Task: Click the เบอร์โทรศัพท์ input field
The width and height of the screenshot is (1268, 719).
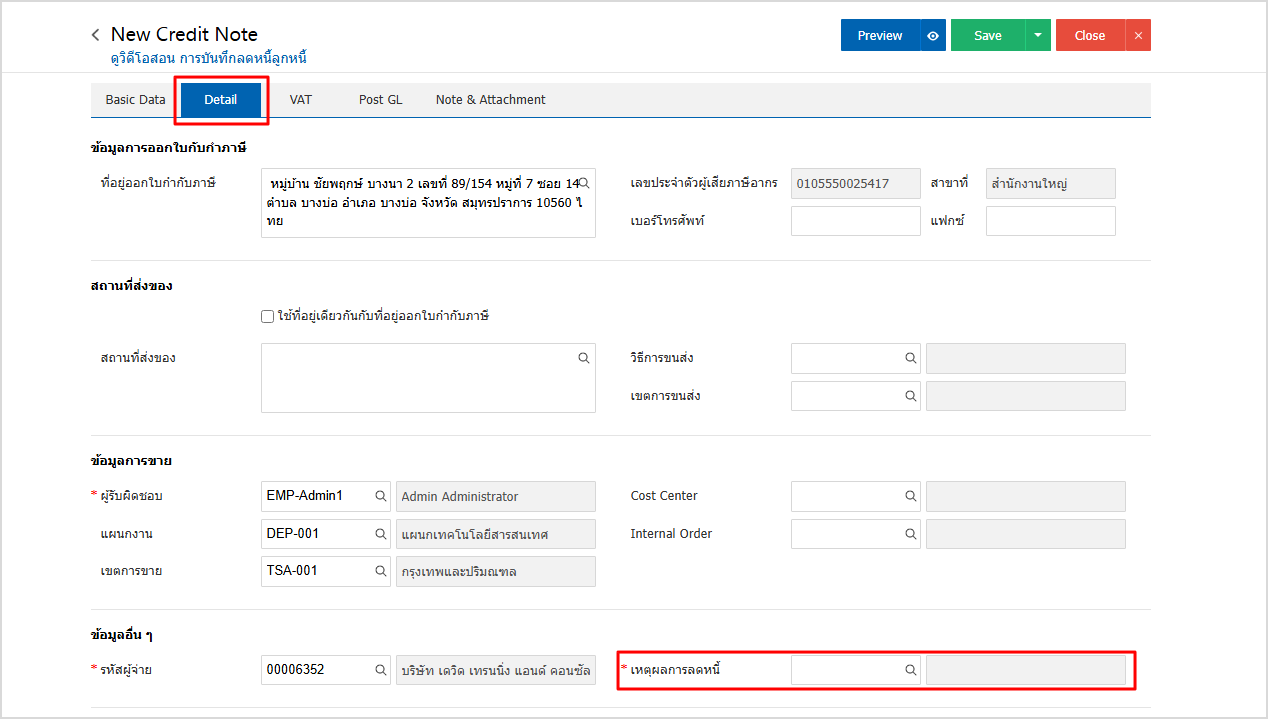Action: tap(856, 221)
